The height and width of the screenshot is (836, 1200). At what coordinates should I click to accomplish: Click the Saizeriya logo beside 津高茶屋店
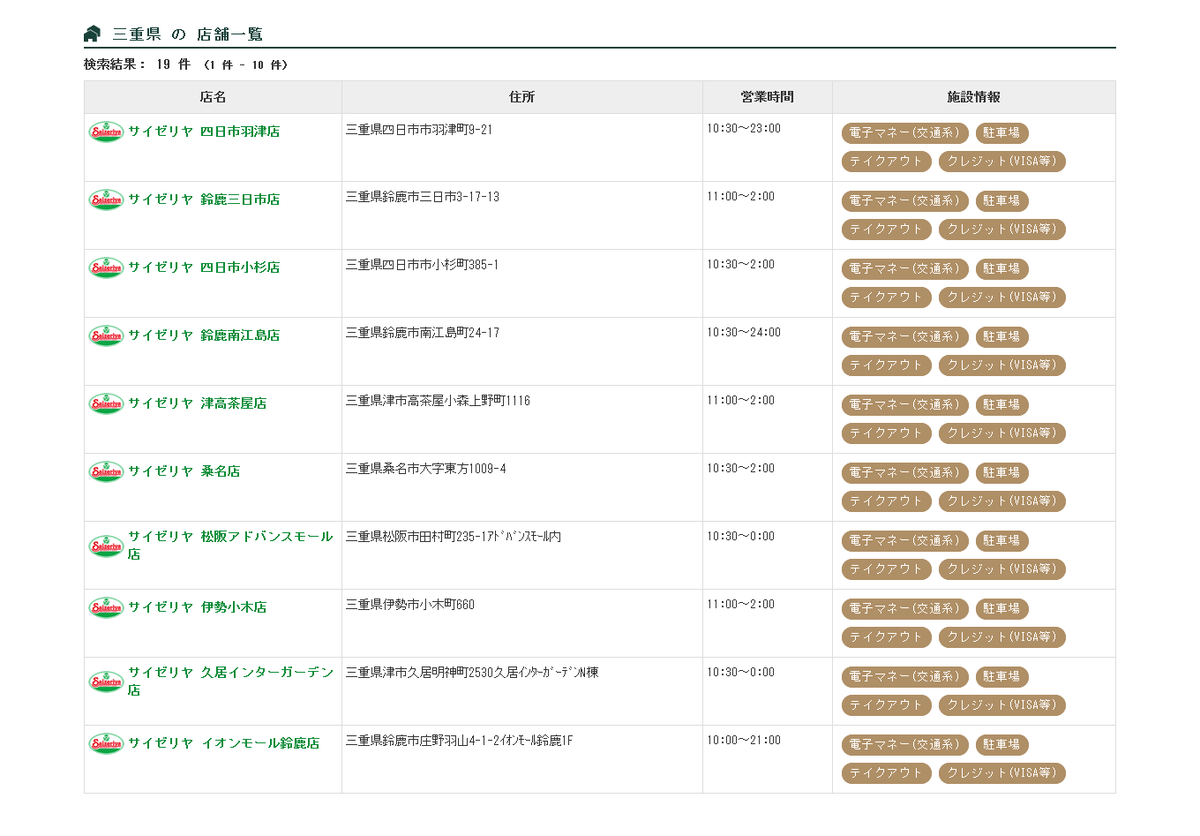pos(106,403)
